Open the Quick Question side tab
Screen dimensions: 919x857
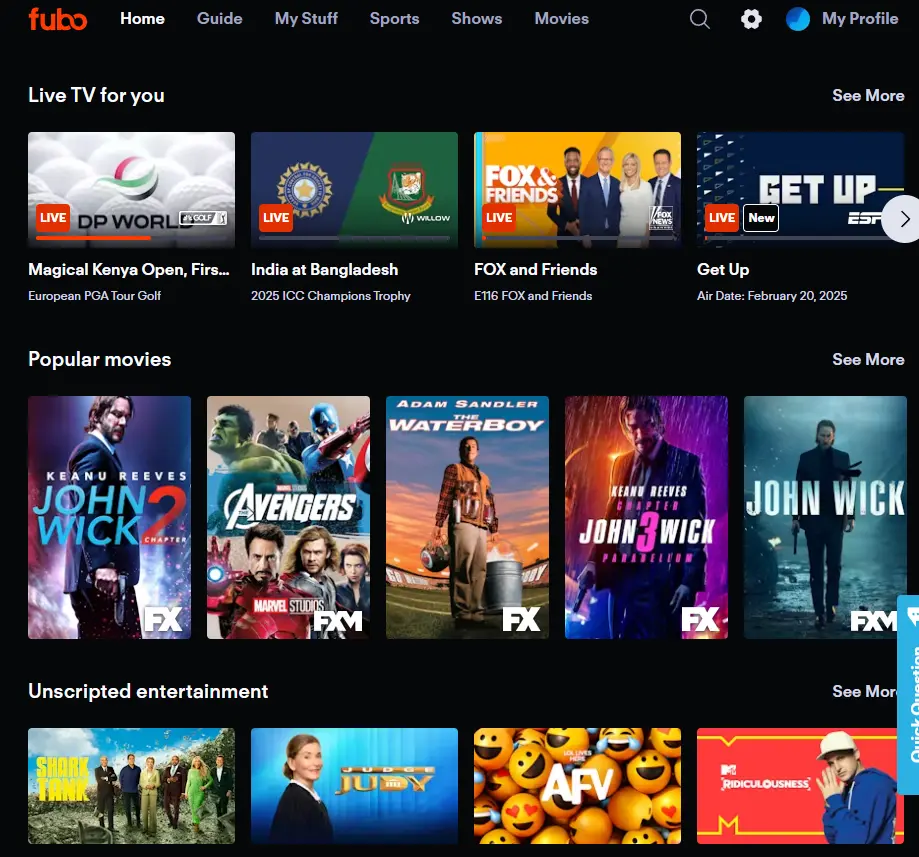(909, 695)
